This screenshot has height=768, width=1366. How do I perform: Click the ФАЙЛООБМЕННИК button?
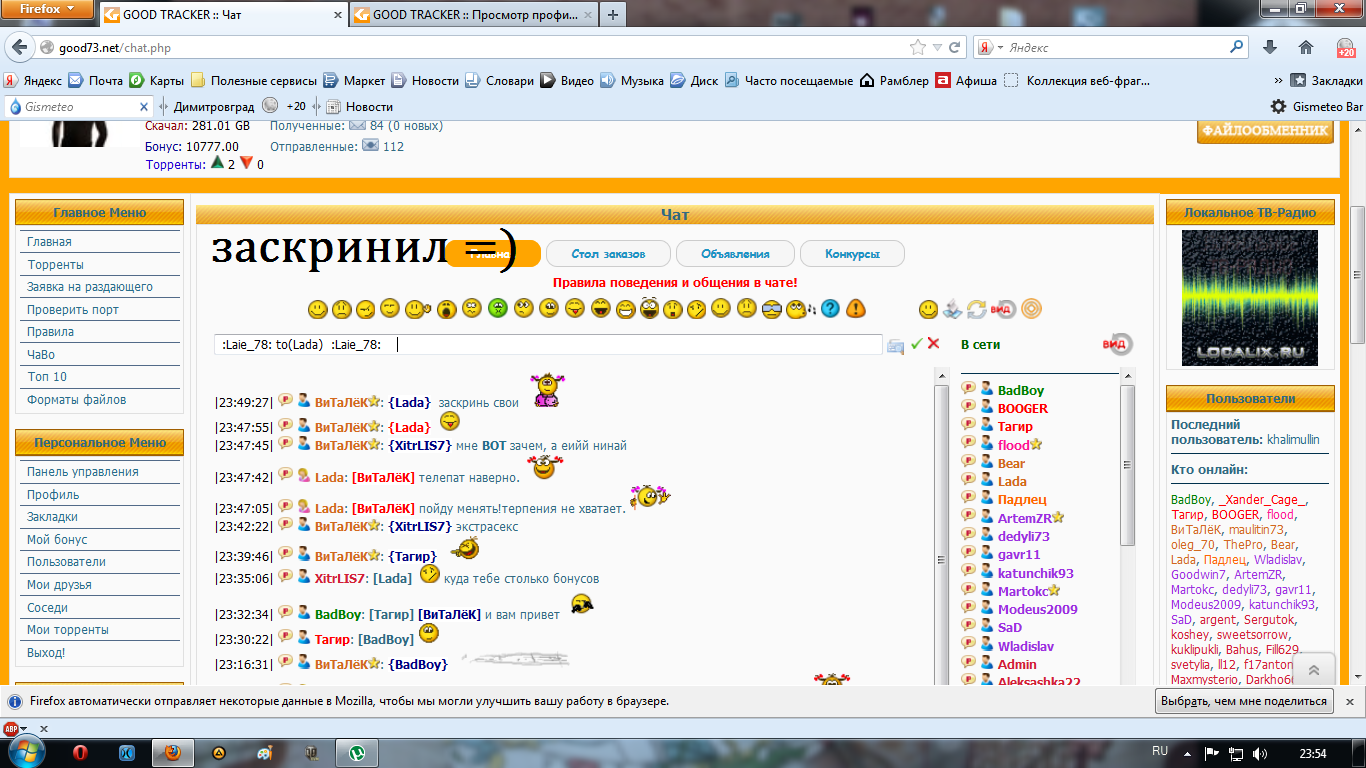(1265, 131)
